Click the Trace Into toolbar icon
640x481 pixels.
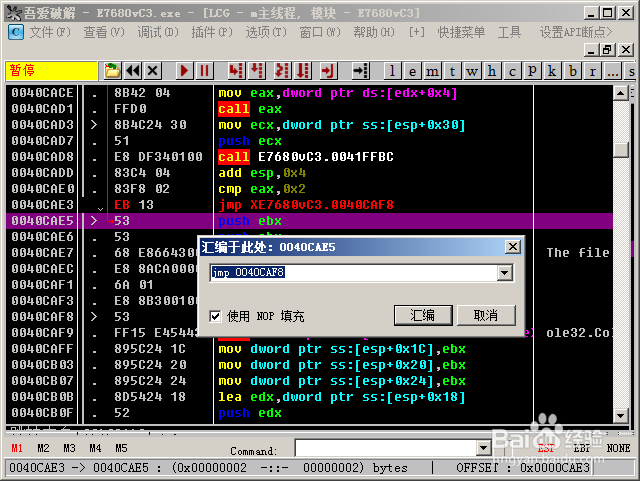[281, 71]
